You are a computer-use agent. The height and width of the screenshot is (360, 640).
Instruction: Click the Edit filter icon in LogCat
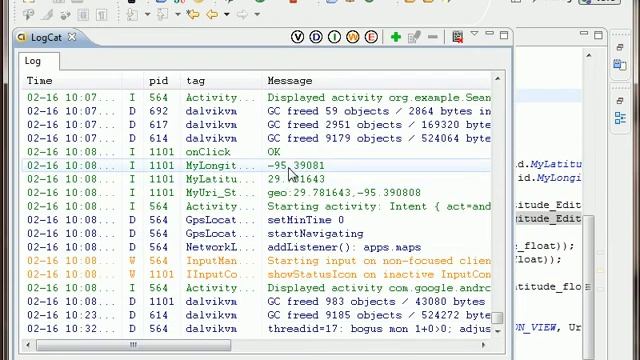coord(414,37)
